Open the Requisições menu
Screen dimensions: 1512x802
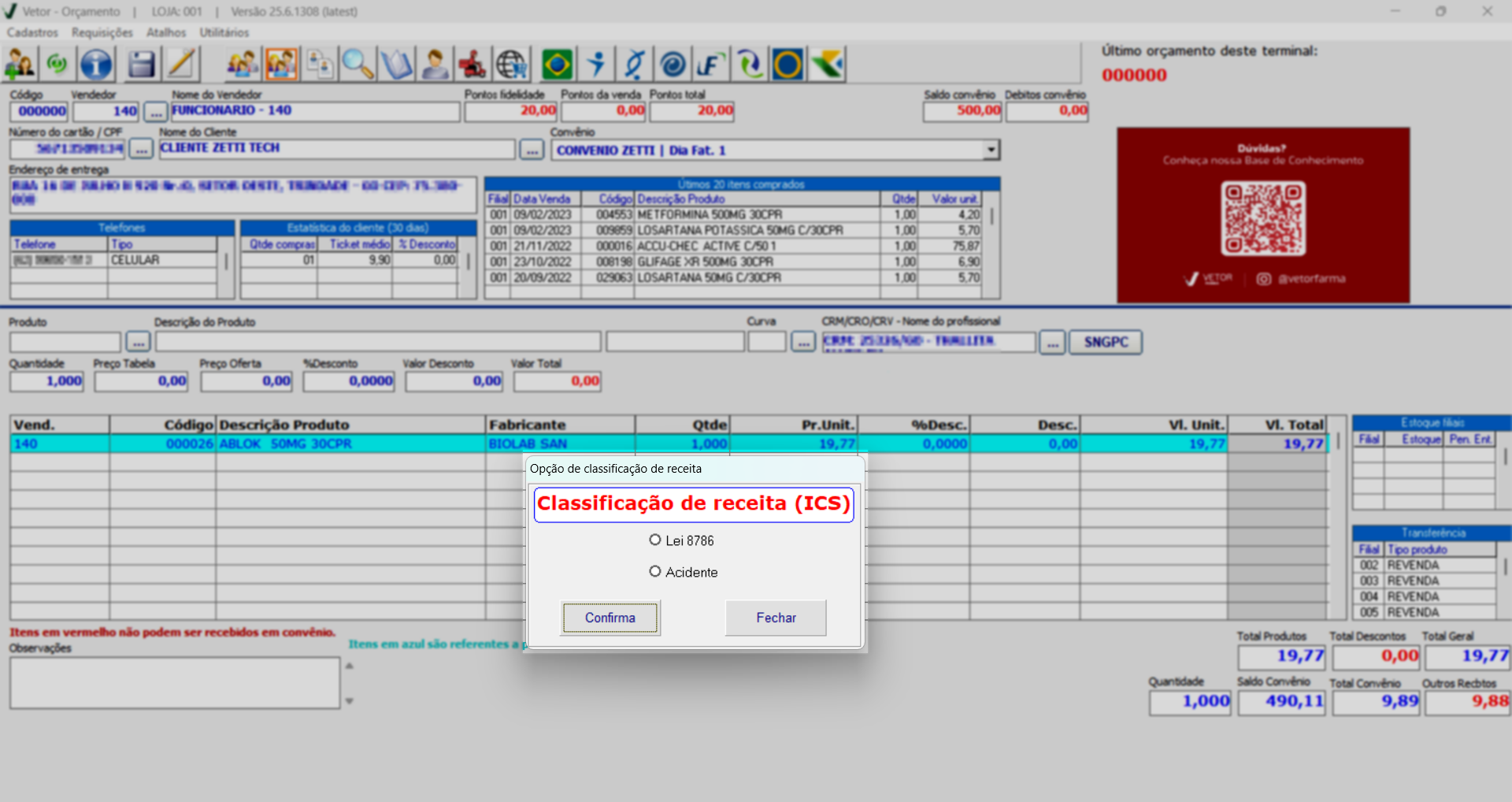coord(102,32)
